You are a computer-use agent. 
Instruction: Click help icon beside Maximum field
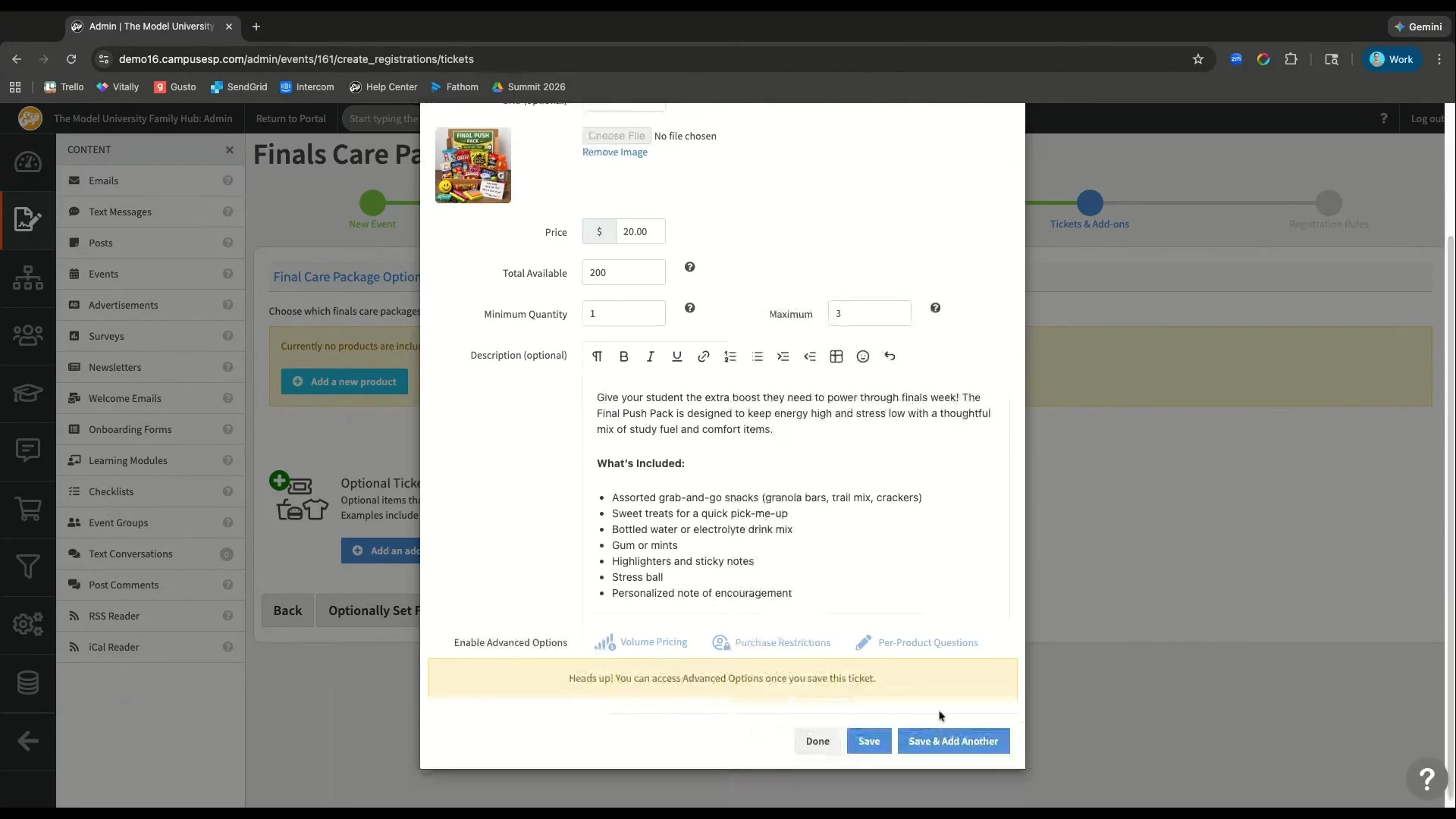935,308
